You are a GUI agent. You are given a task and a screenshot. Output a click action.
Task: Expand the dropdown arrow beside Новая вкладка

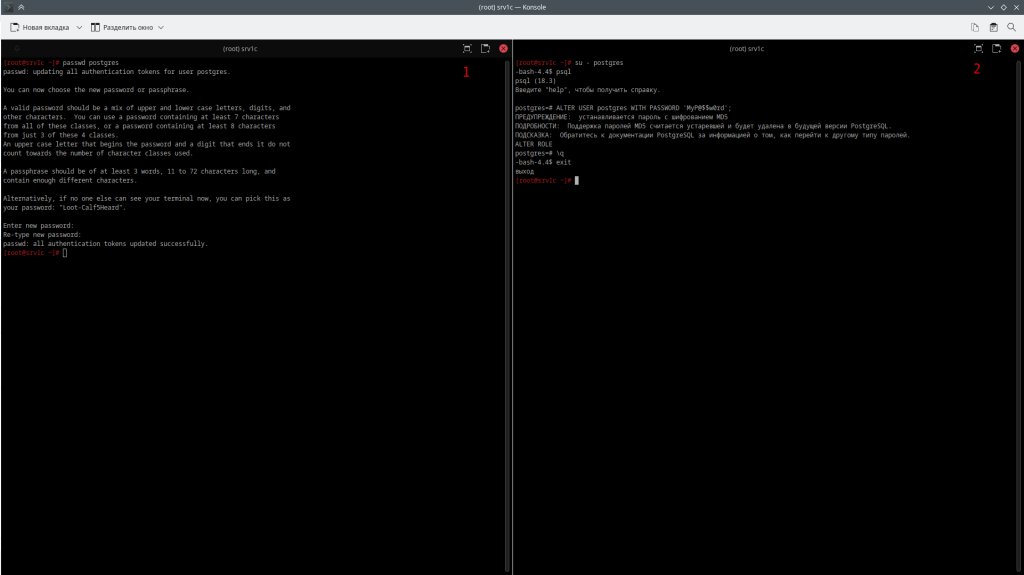[79, 27]
